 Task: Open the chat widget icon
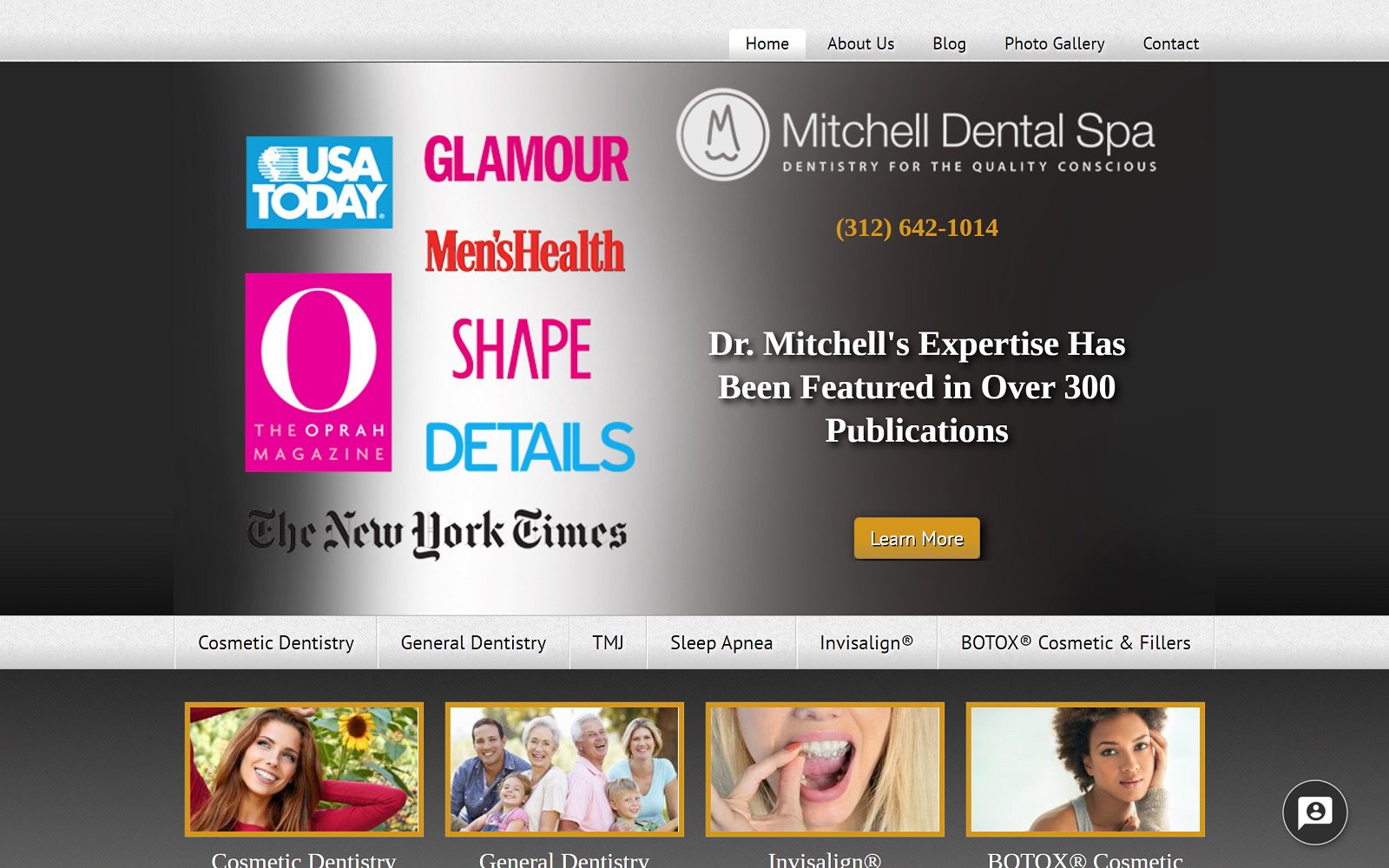[1315, 812]
